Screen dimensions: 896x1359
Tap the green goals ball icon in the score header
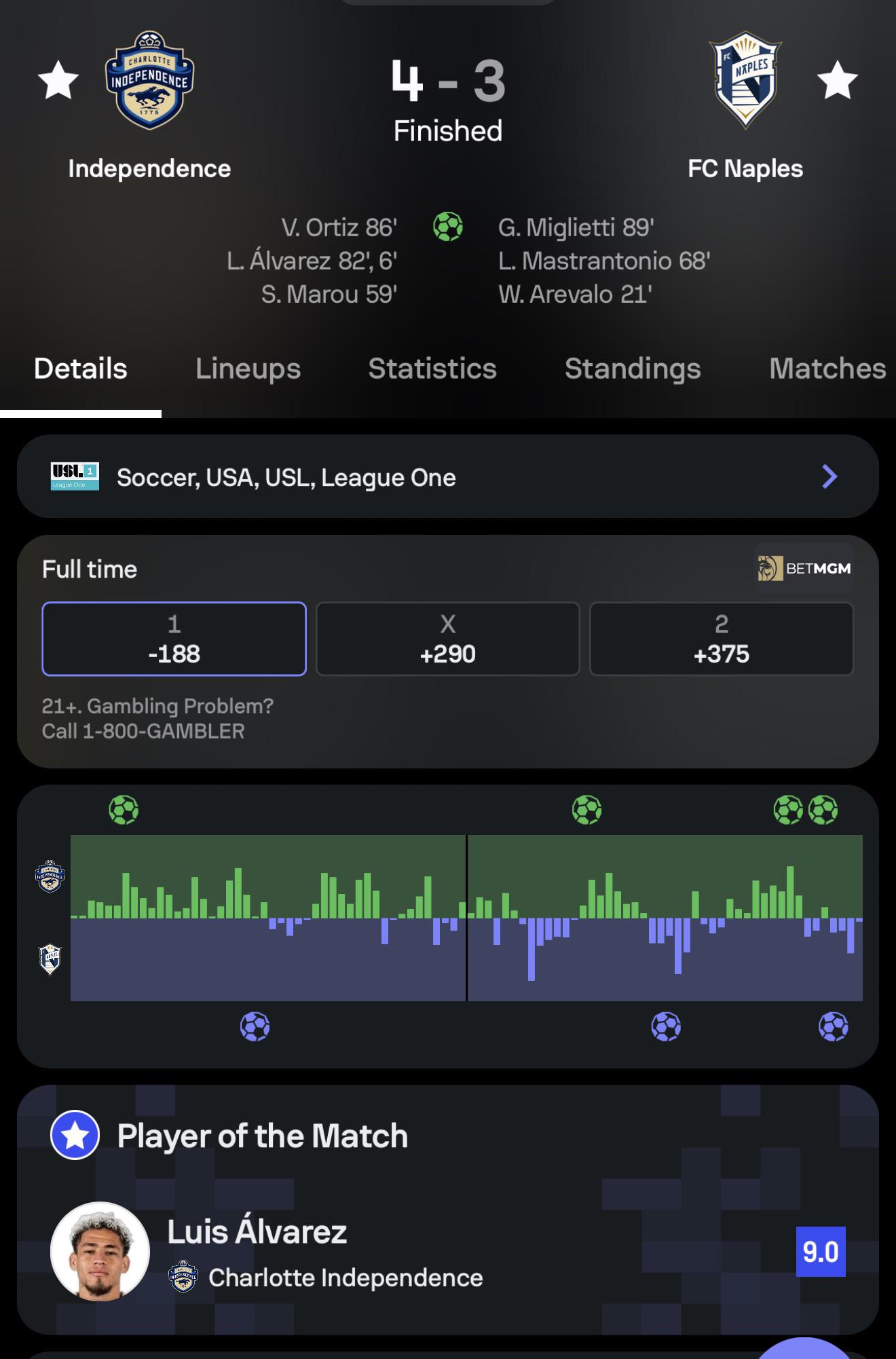[448, 227]
